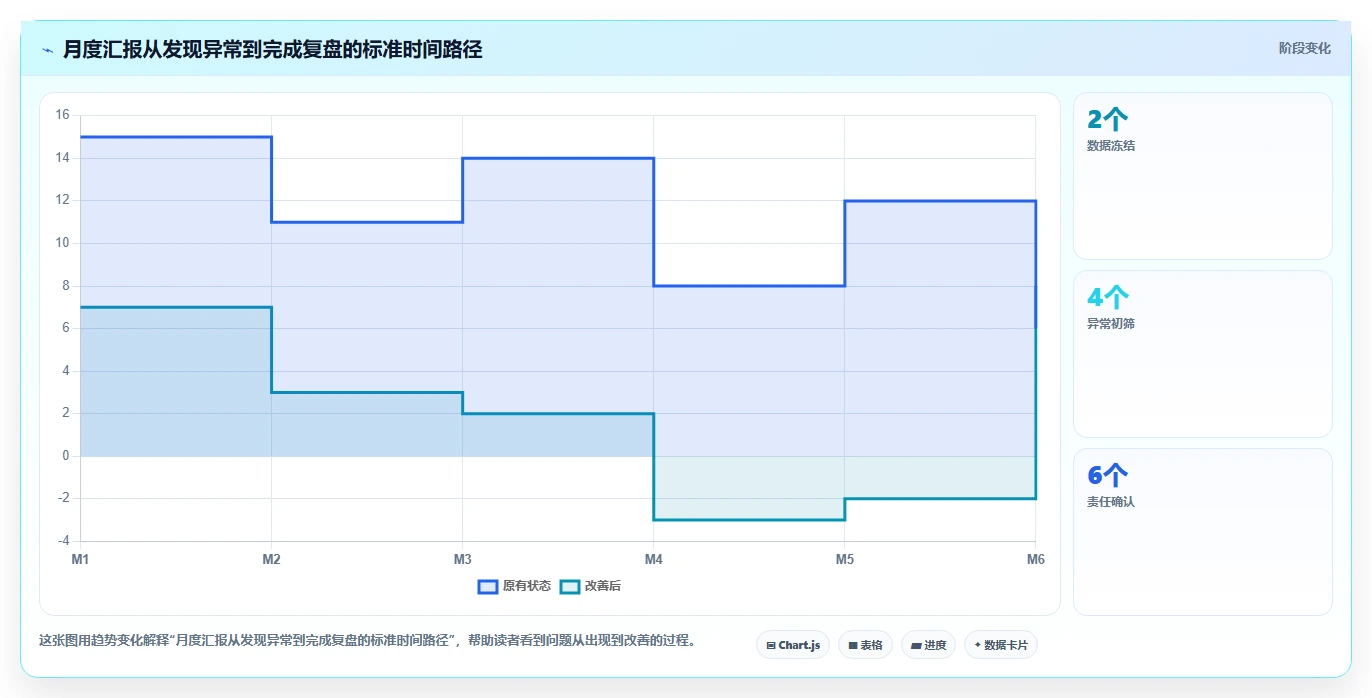
Task: Select the 数据卡片 tag
Action: coord(1001,645)
